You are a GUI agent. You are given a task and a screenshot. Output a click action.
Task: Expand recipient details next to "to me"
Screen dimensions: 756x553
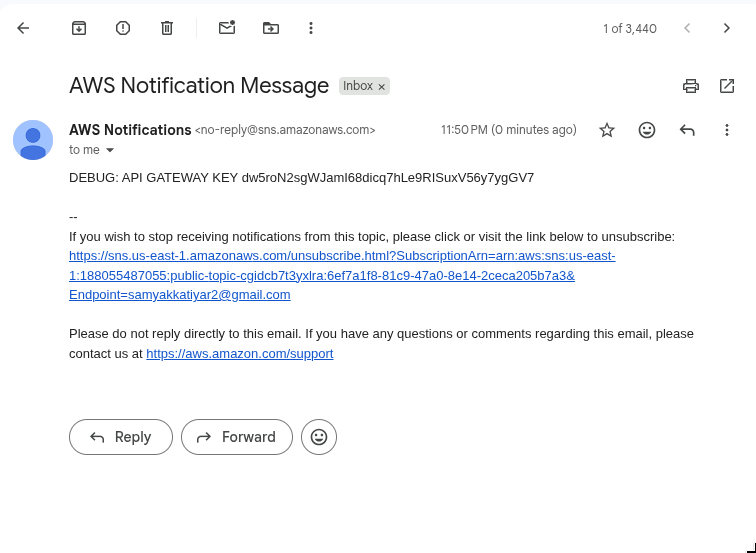(x=110, y=150)
